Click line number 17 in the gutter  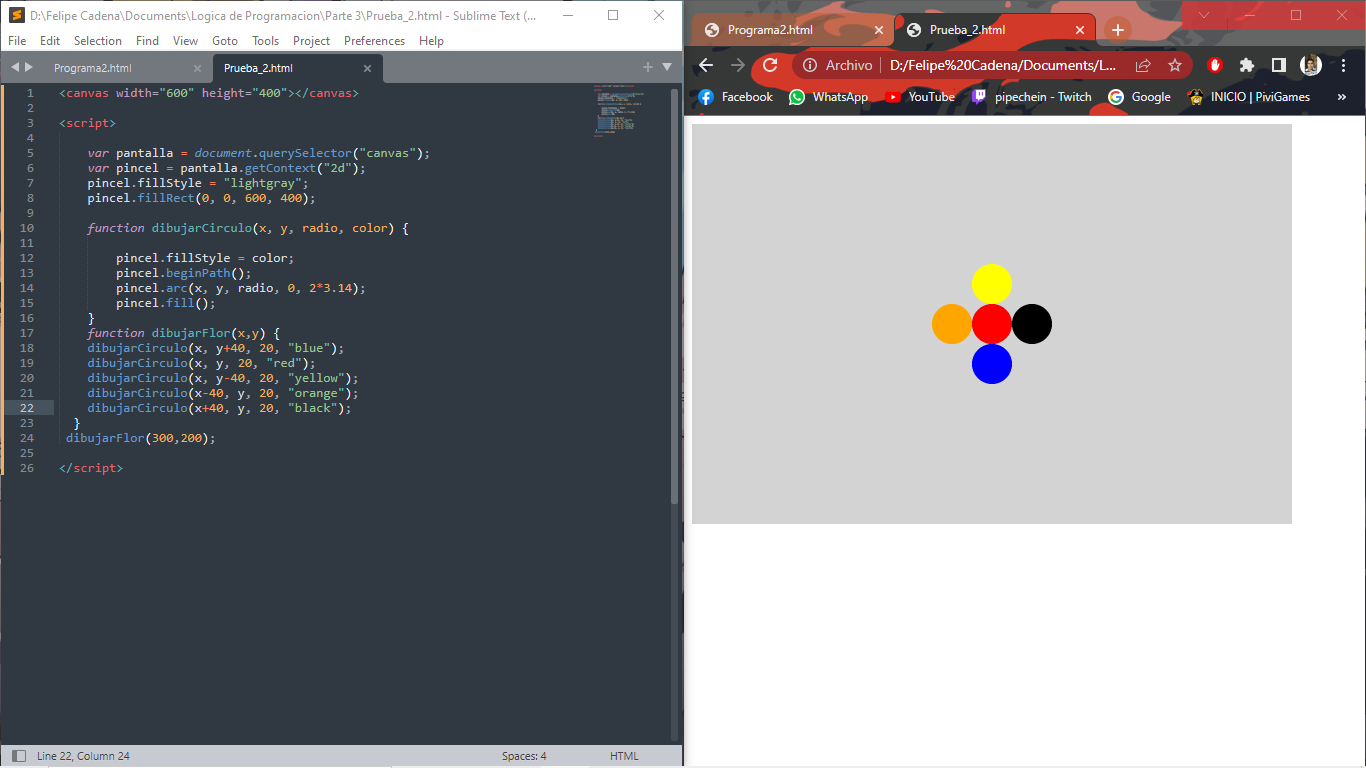pos(27,333)
